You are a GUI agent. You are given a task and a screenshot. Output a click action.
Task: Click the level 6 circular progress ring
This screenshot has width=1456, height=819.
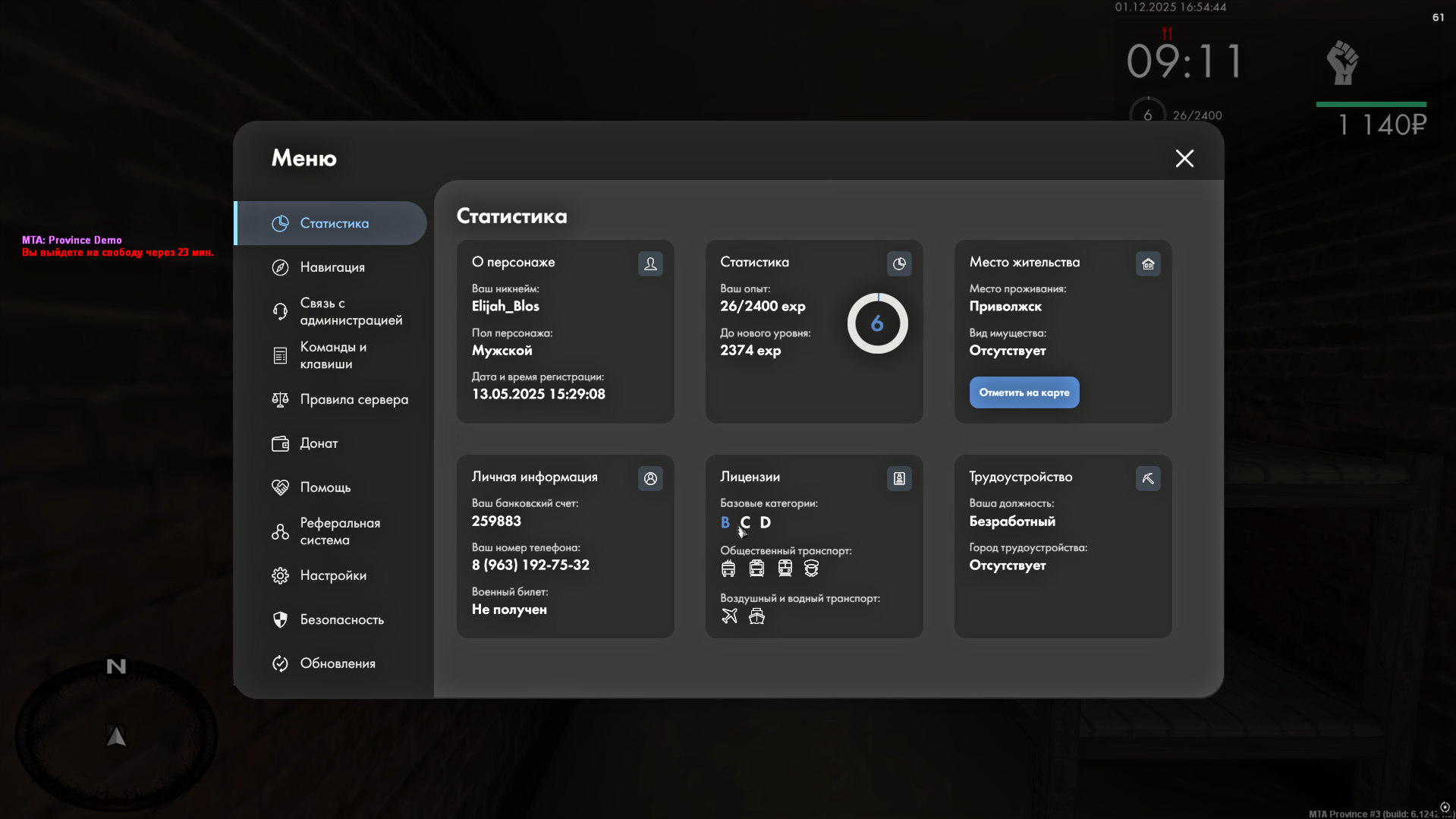pos(877,324)
